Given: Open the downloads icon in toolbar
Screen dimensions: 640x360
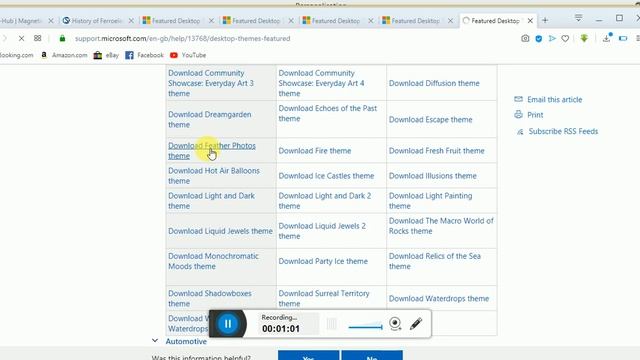Looking at the screenshot, I should click(607, 38).
